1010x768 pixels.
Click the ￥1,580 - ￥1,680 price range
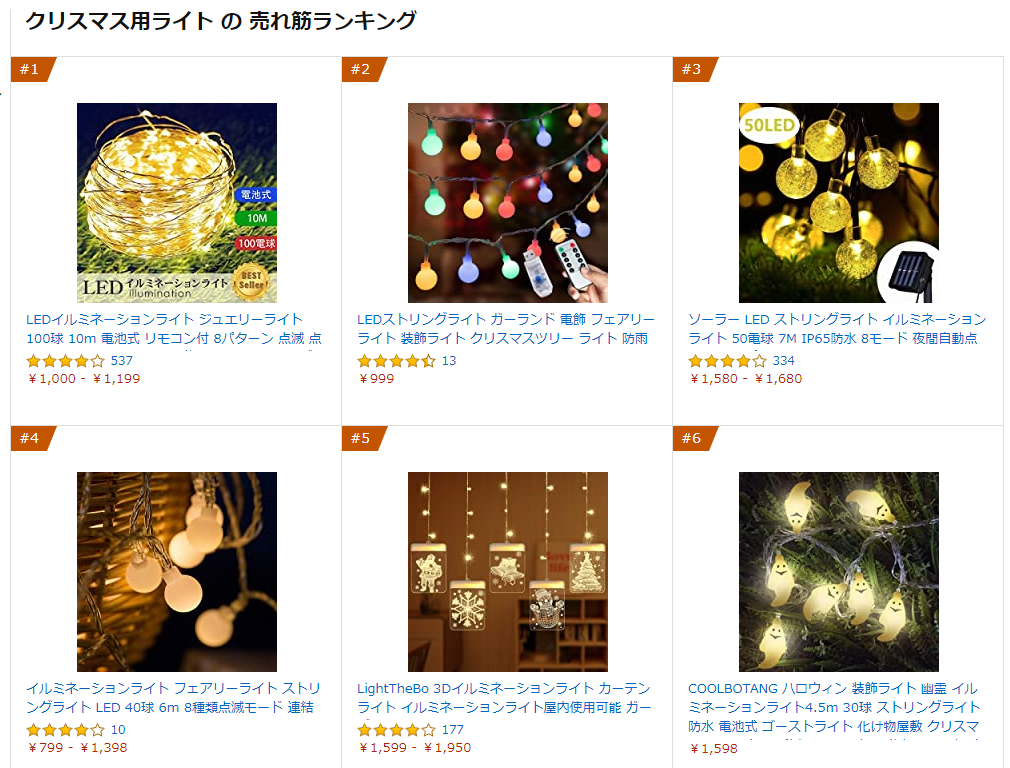(745, 379)
